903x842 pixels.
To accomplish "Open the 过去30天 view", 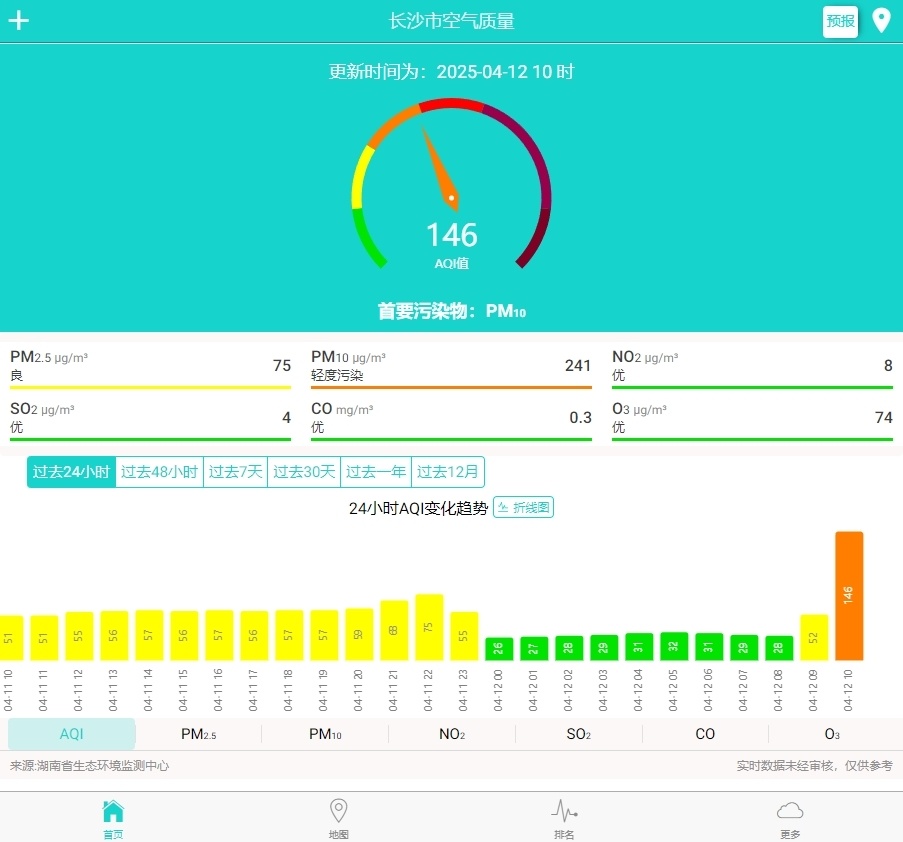I will (x=303, y=471).
